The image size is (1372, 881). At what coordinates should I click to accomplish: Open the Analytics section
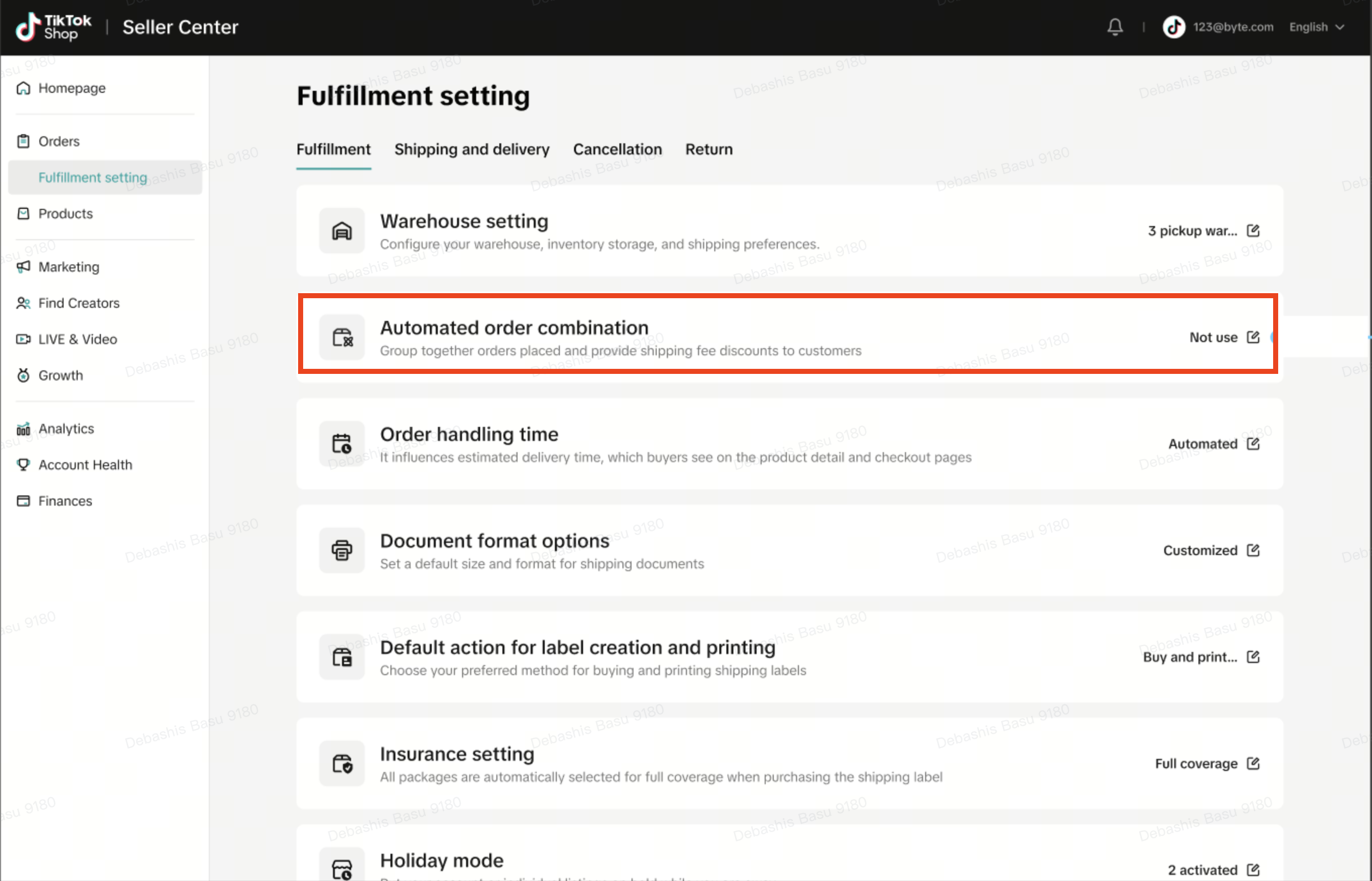pyautogui.click(x=66, y=428)
